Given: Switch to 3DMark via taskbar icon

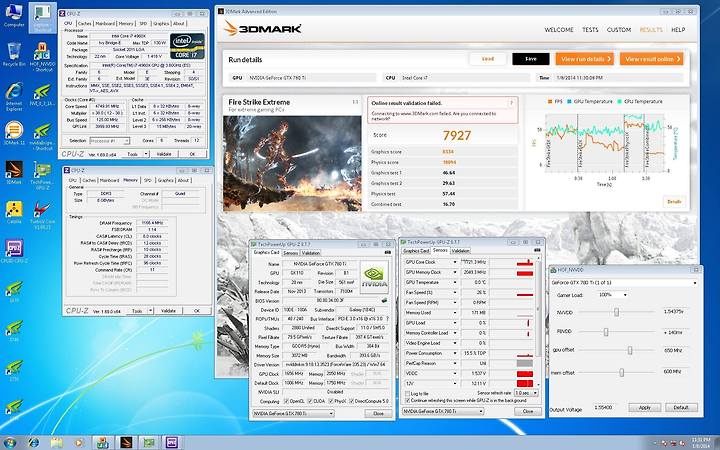Looking at the screenshot, I should click(x=126, y=443).
